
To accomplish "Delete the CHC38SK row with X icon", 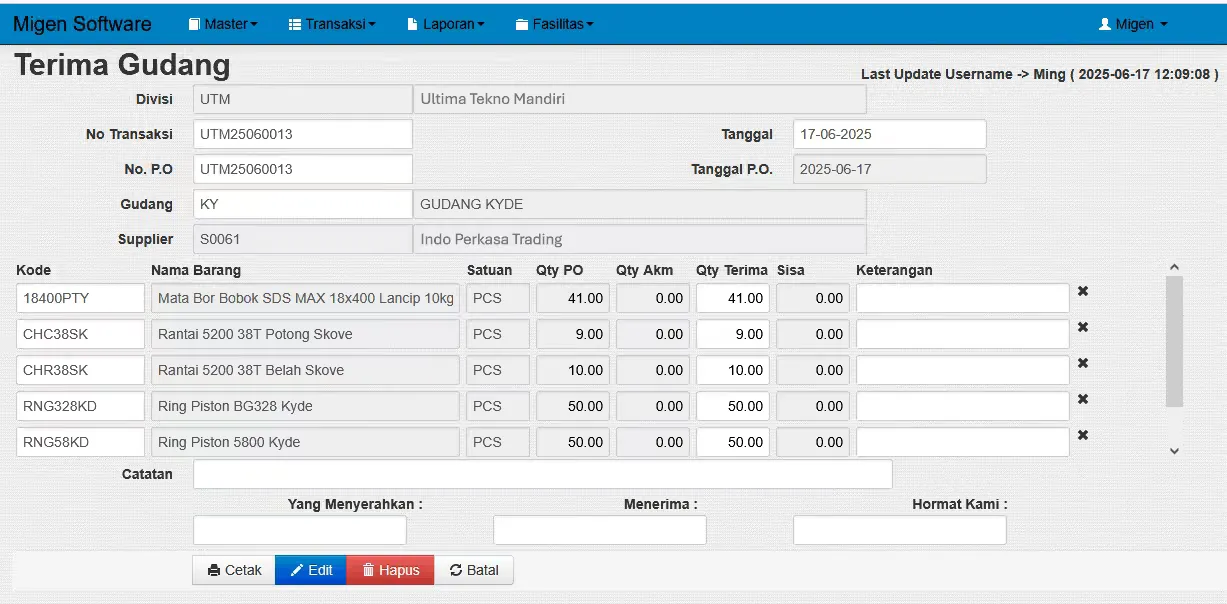I will pyautogui.click(x=1083, y=327).
